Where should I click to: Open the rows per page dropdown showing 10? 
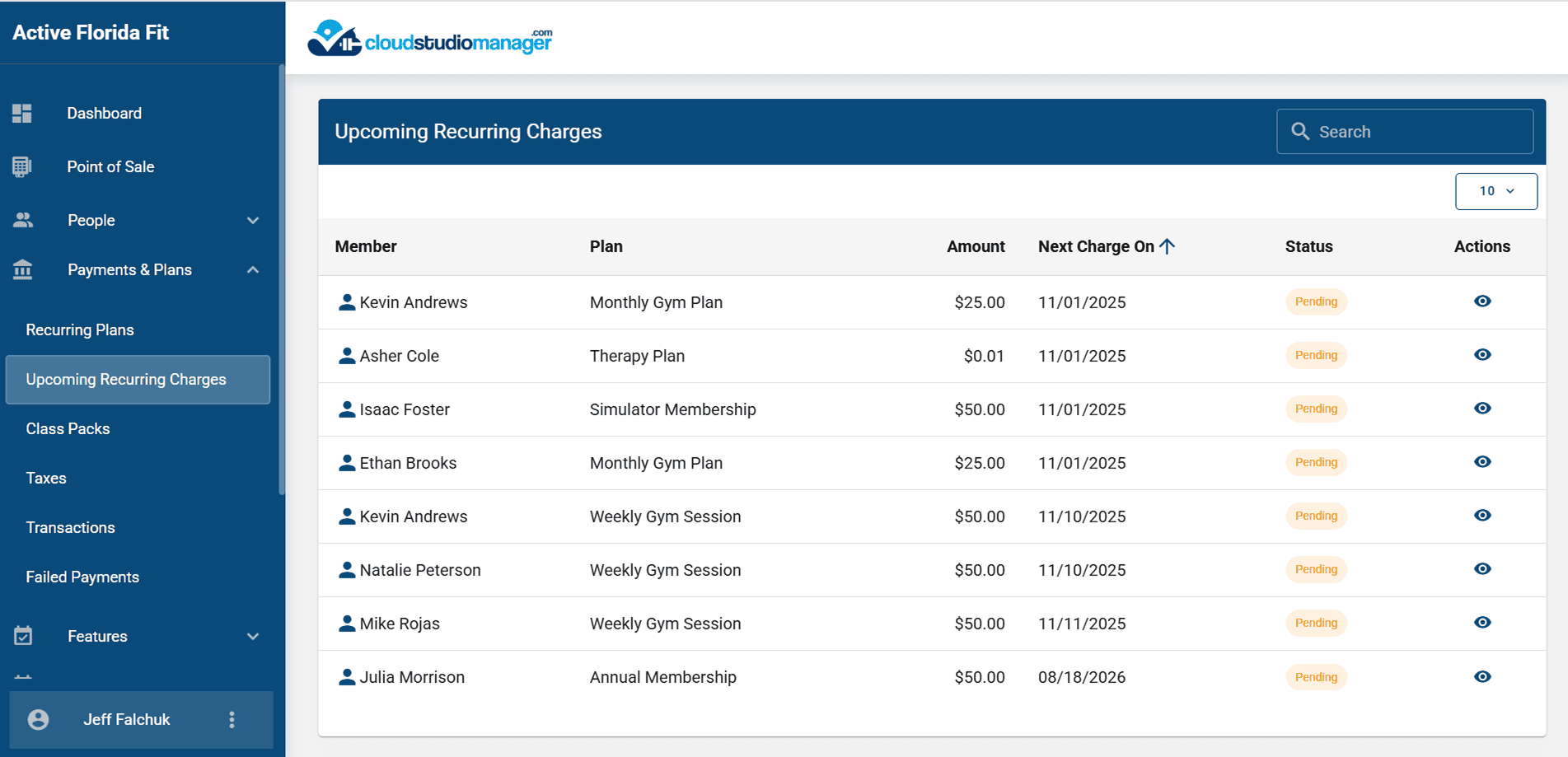tap(1495, 191)
